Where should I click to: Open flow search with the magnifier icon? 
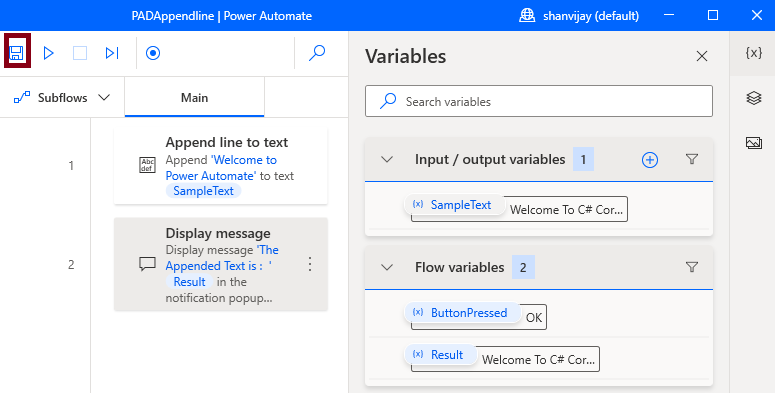(317, 53)
